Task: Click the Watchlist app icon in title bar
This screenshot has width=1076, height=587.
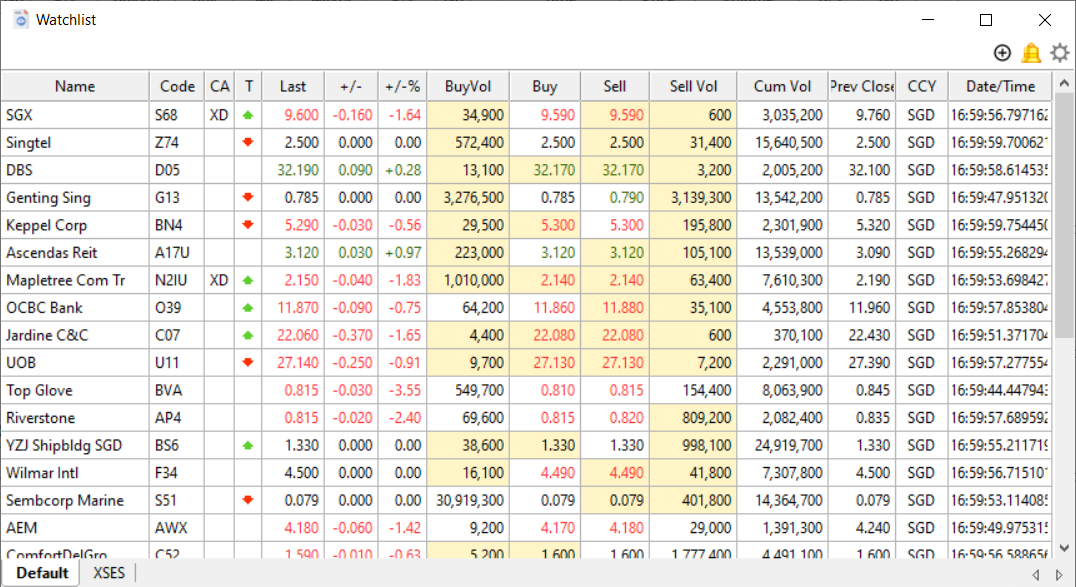Action: 20,19
